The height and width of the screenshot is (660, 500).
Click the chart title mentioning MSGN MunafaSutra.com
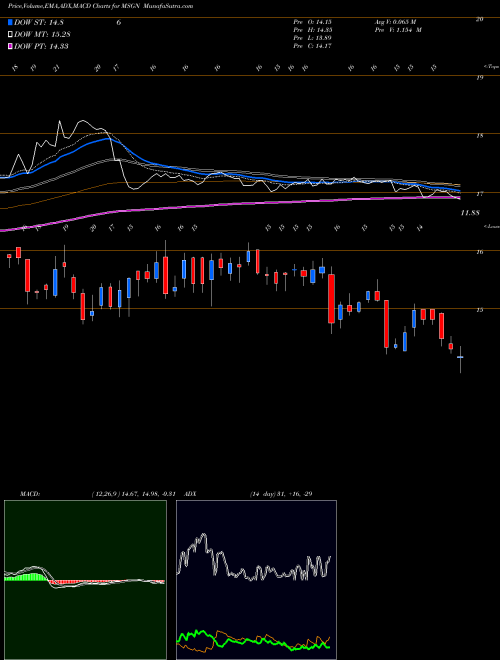[101, 6]
